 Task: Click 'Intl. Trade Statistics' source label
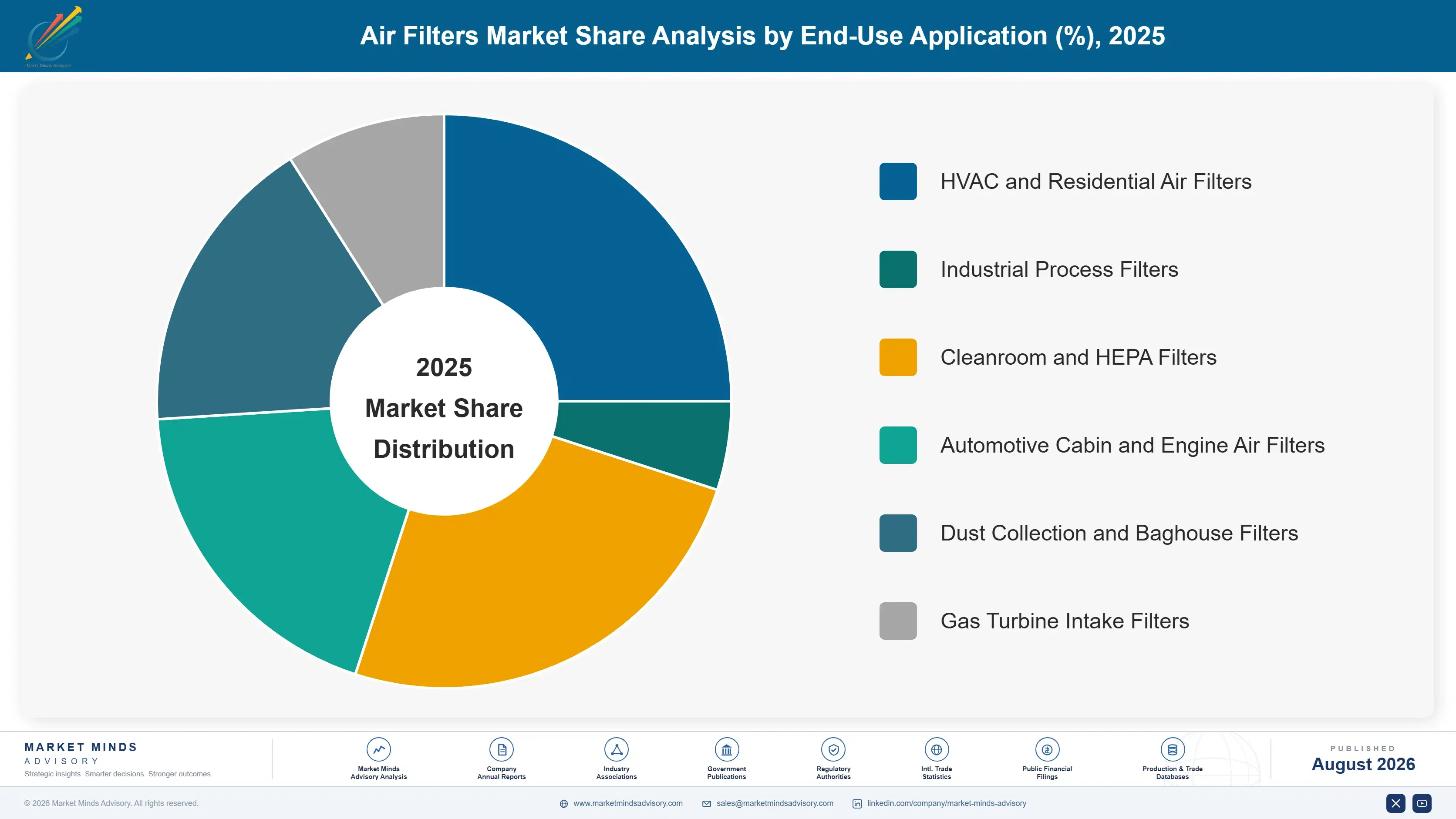[x=936, y=773]
